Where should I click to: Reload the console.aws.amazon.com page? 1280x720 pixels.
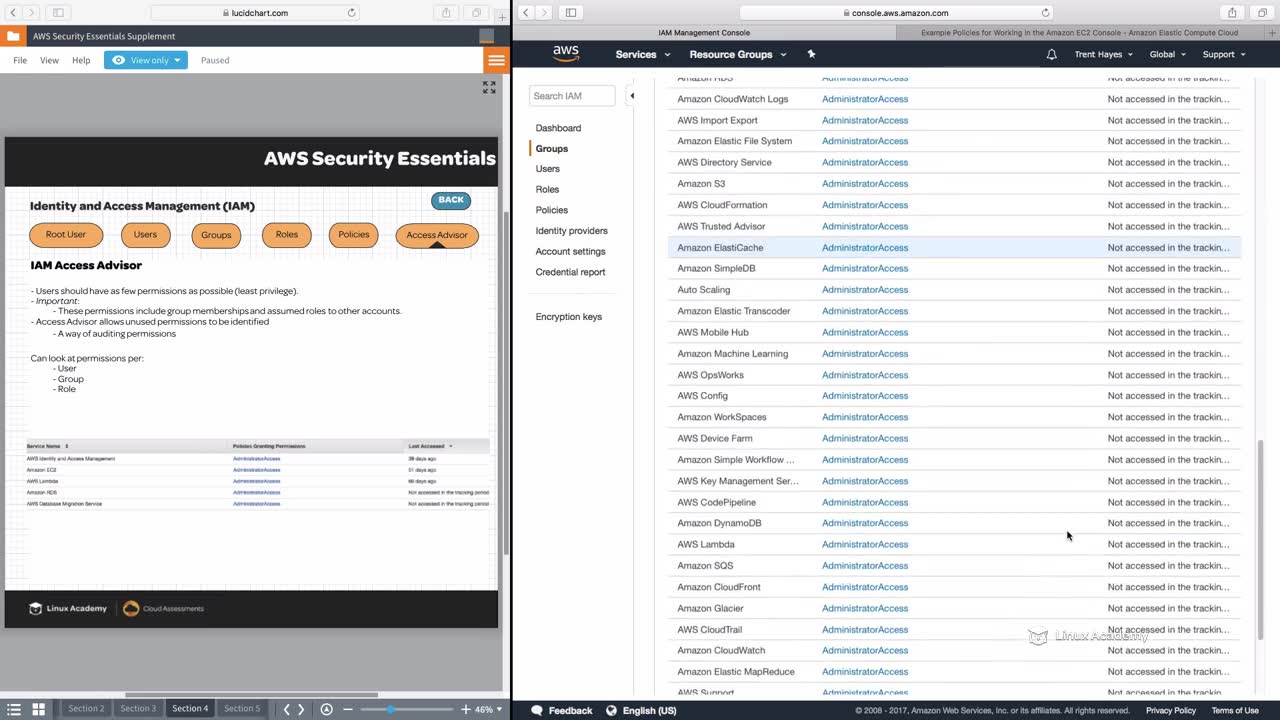pos(1046,13)
